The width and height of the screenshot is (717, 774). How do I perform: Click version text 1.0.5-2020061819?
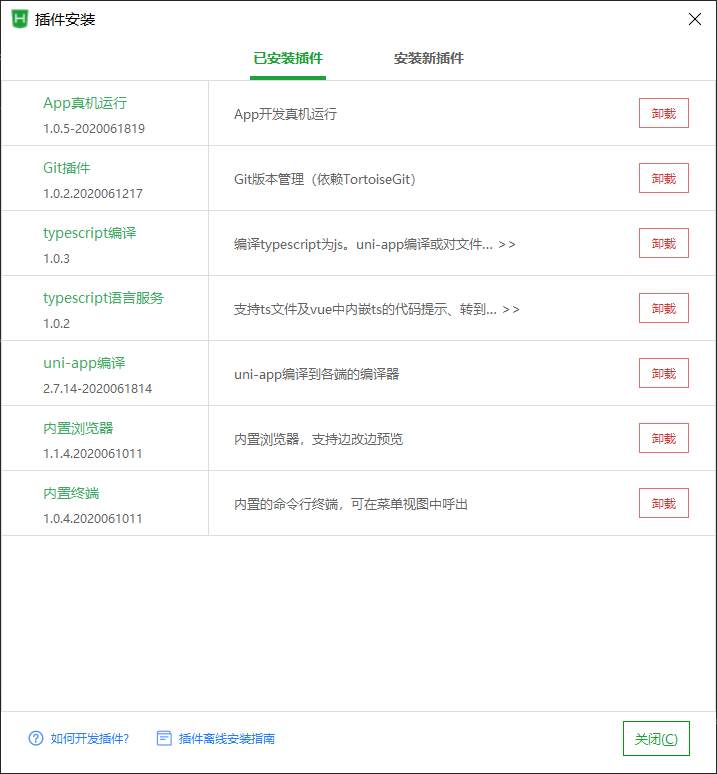(94, 129)
